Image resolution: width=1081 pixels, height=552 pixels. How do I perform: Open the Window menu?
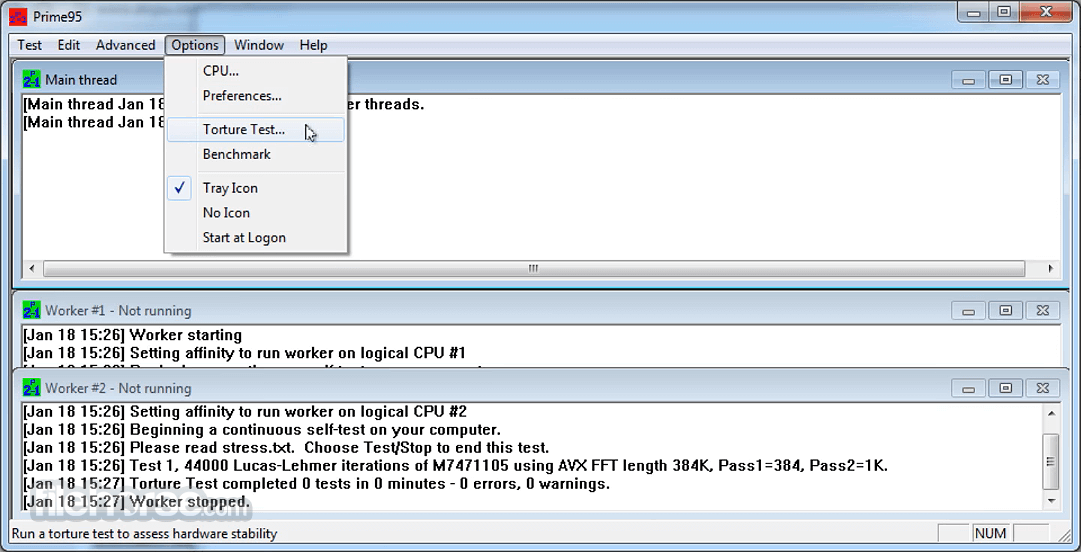point(259,45)
